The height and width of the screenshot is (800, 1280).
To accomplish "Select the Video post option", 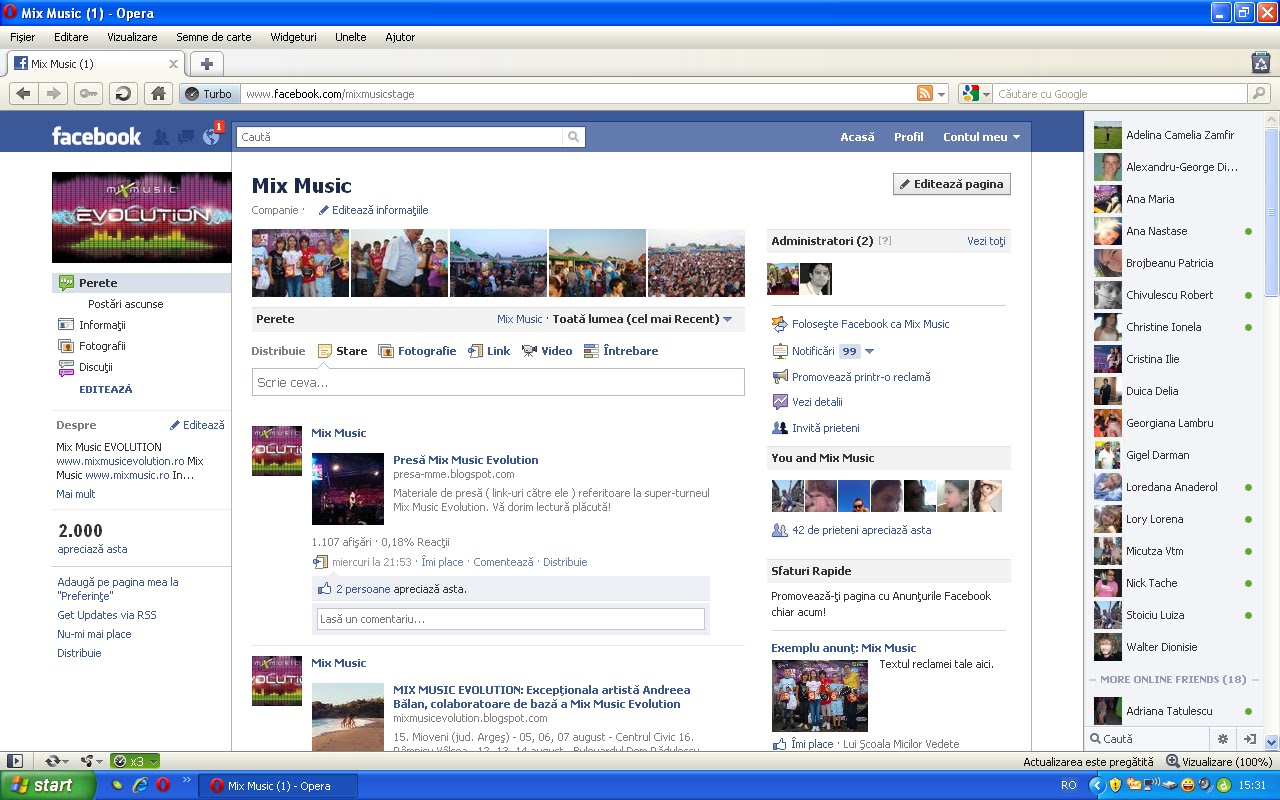I will point(547,351).
